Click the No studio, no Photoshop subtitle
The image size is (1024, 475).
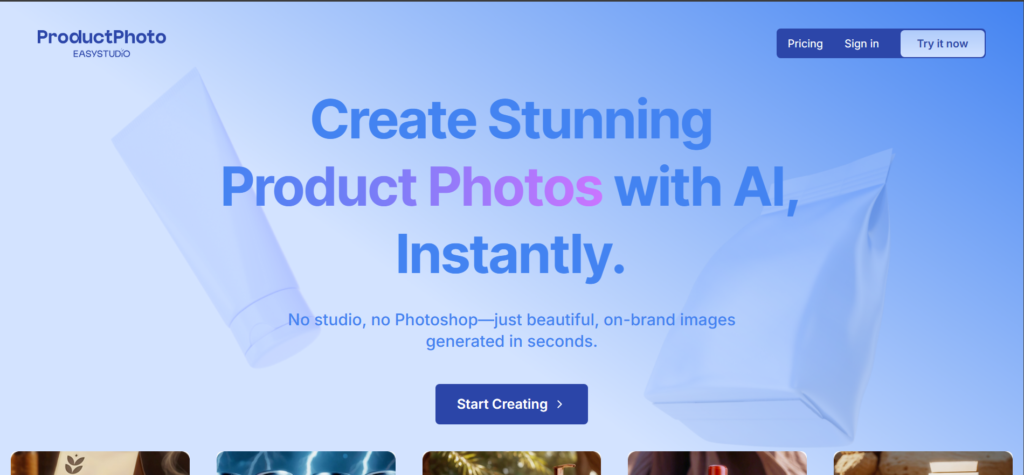coord(511,319)
